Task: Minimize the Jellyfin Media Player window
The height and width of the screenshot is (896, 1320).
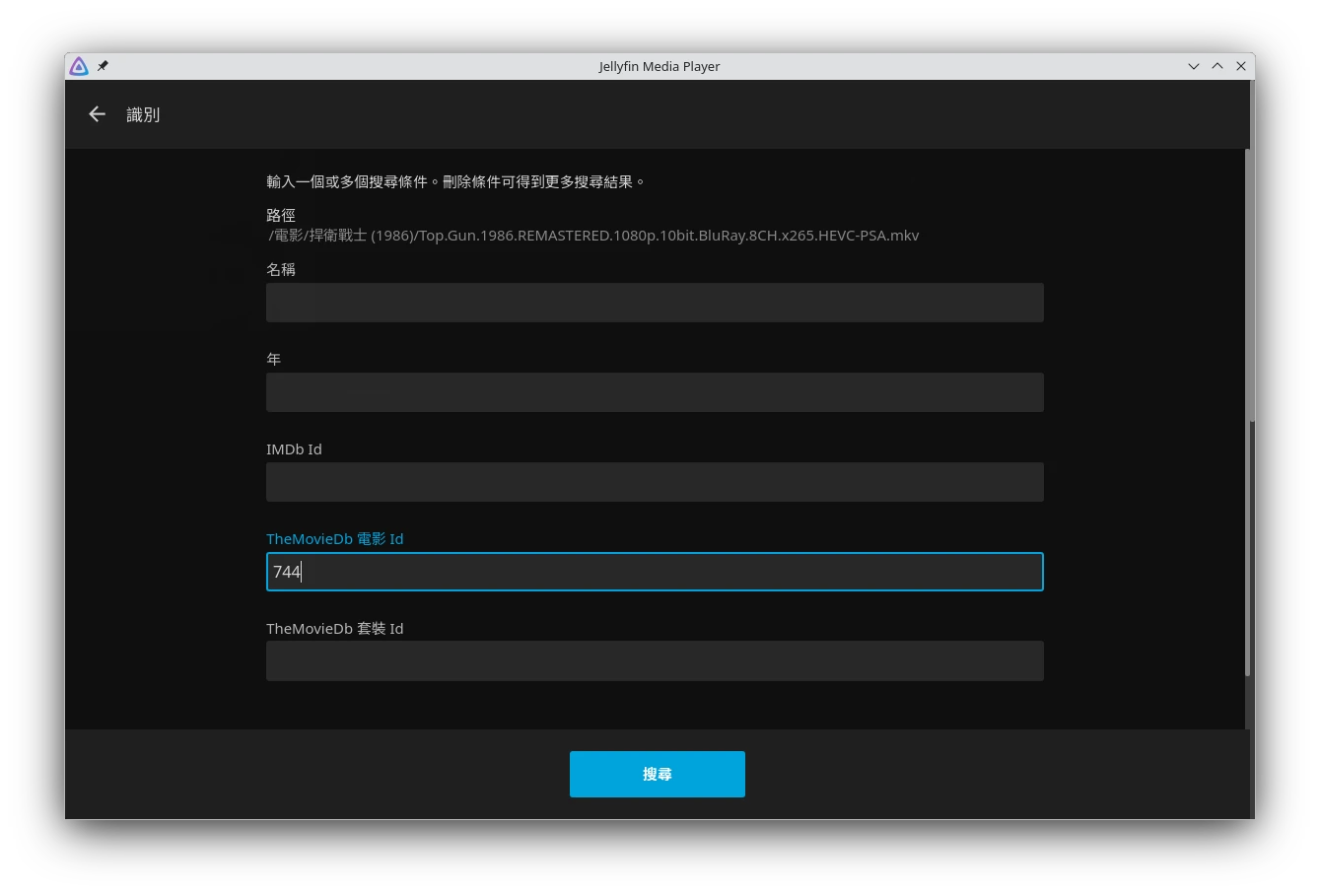Action: coord(1193,66)
